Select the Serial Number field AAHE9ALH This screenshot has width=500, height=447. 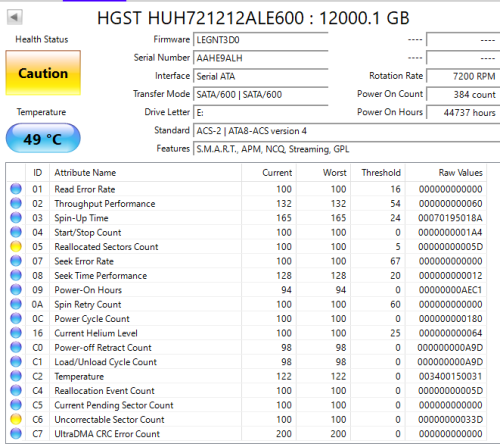point(261,58)
